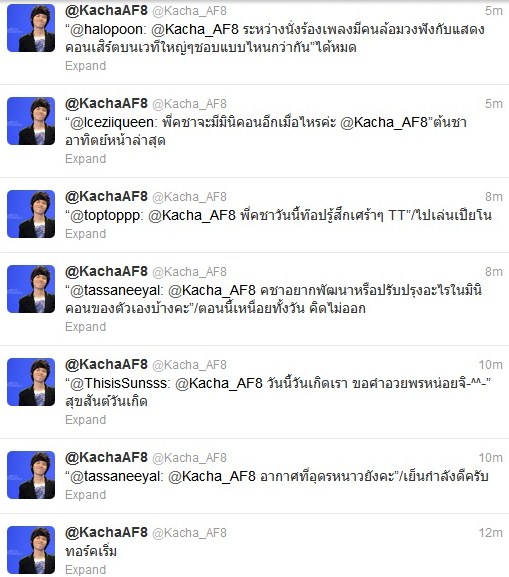Expand the tweet replying to @toptoppp
509x577 pixels.
tap(85, 234)
